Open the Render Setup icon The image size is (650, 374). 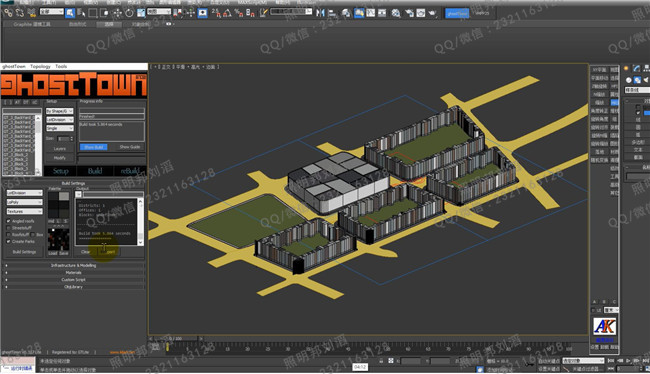coord(409,13)
